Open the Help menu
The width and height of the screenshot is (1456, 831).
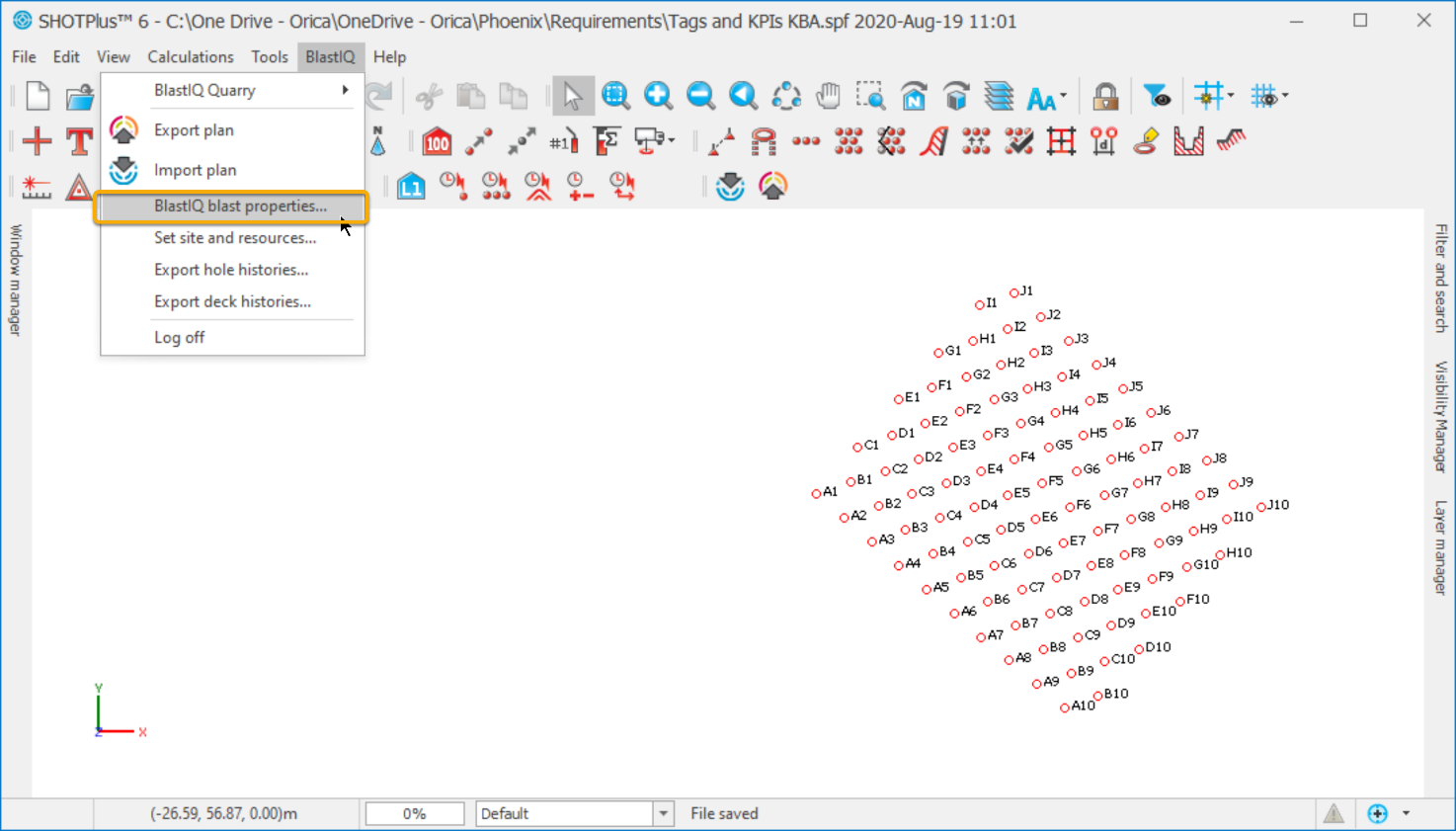[389, 56]
